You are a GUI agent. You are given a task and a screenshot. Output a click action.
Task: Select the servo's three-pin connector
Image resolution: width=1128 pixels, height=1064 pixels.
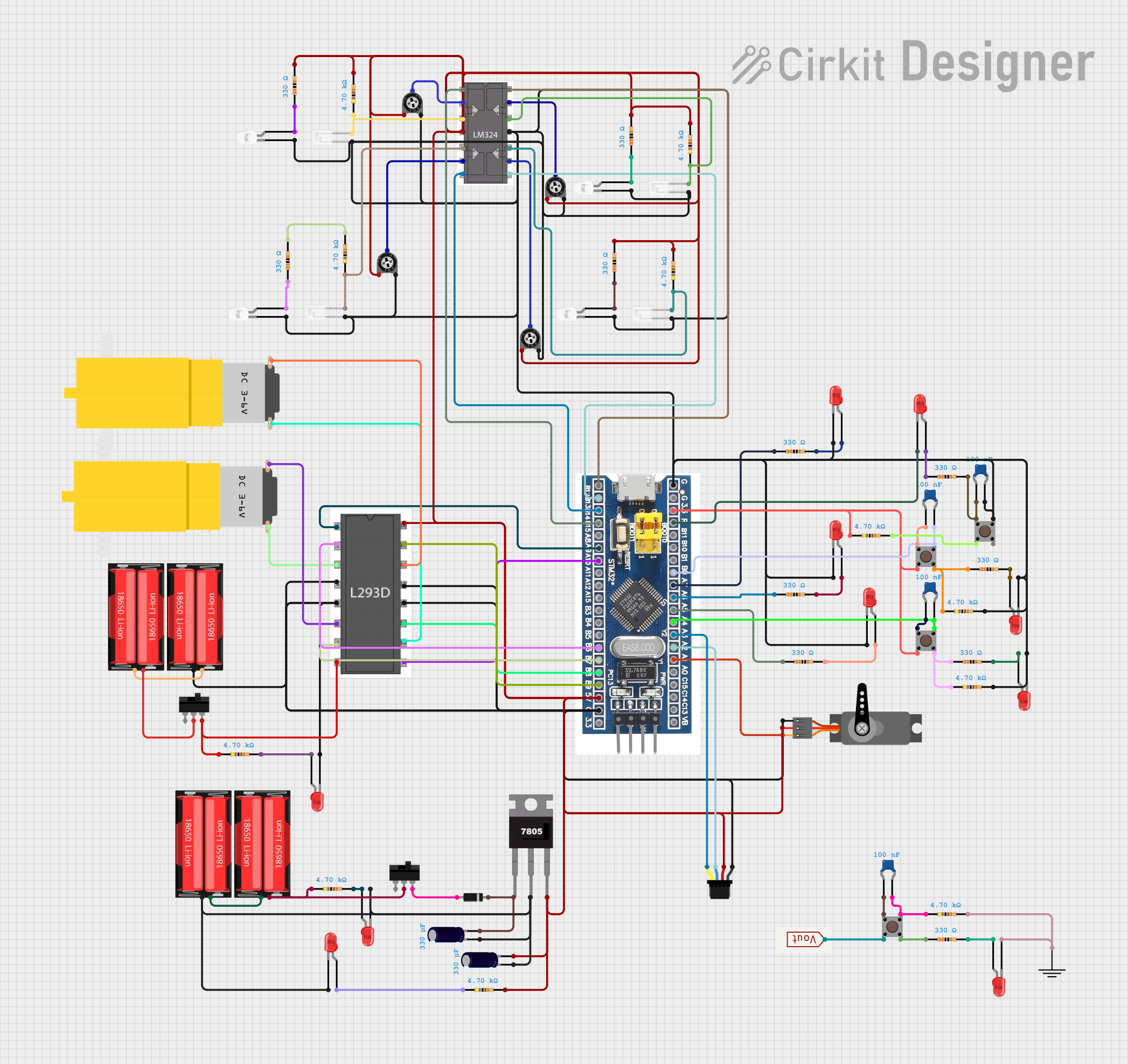click(802, 727)
